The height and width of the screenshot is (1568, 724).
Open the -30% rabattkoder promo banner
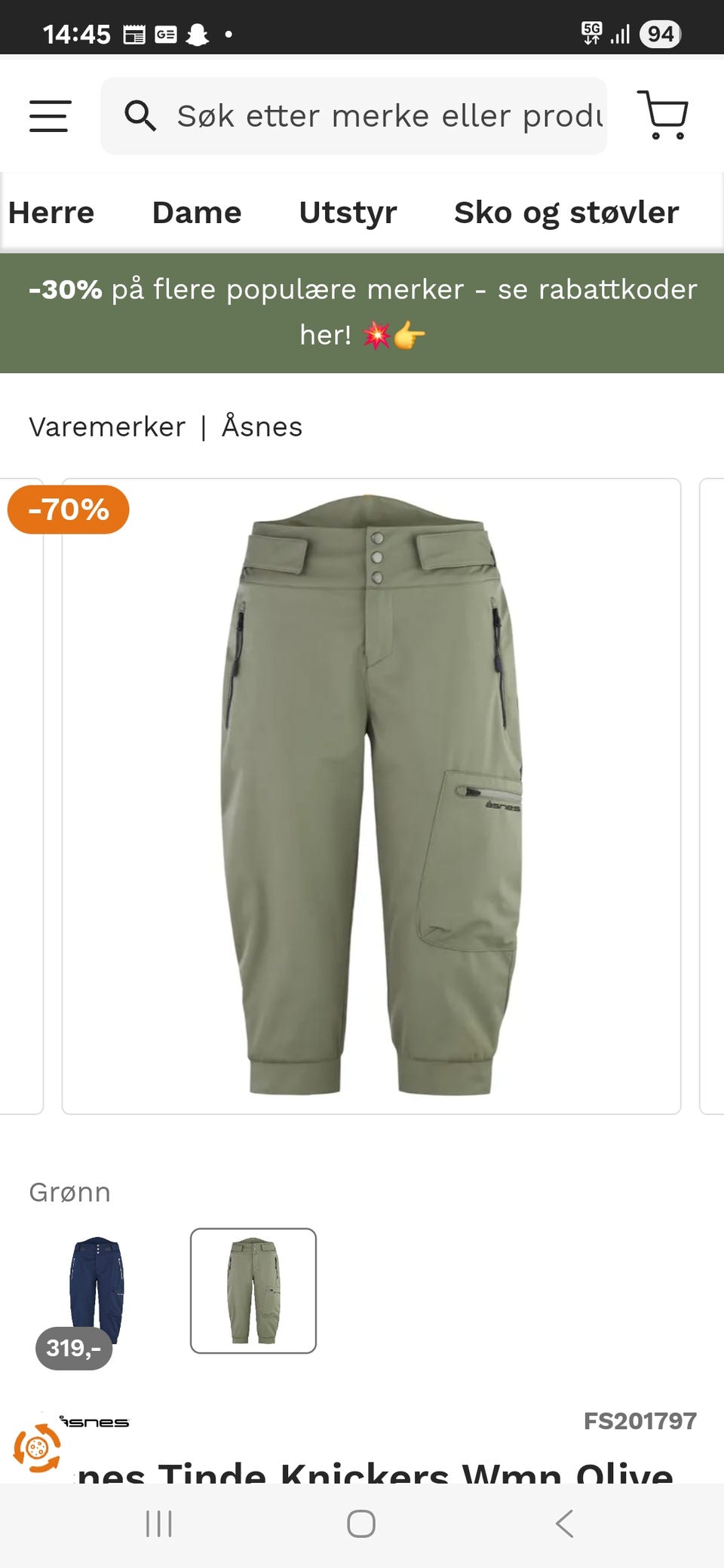[362, 313]
